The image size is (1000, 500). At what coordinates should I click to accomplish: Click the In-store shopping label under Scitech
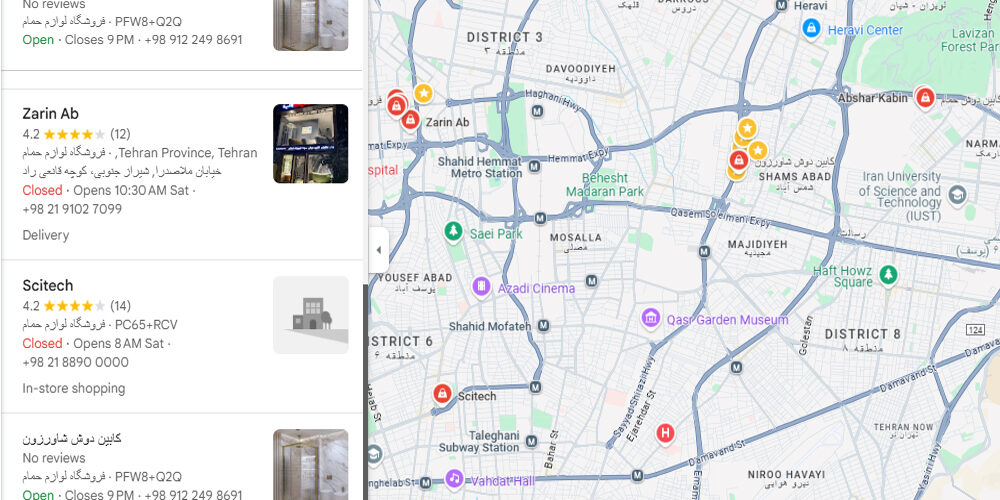click(x=74, y=388)
